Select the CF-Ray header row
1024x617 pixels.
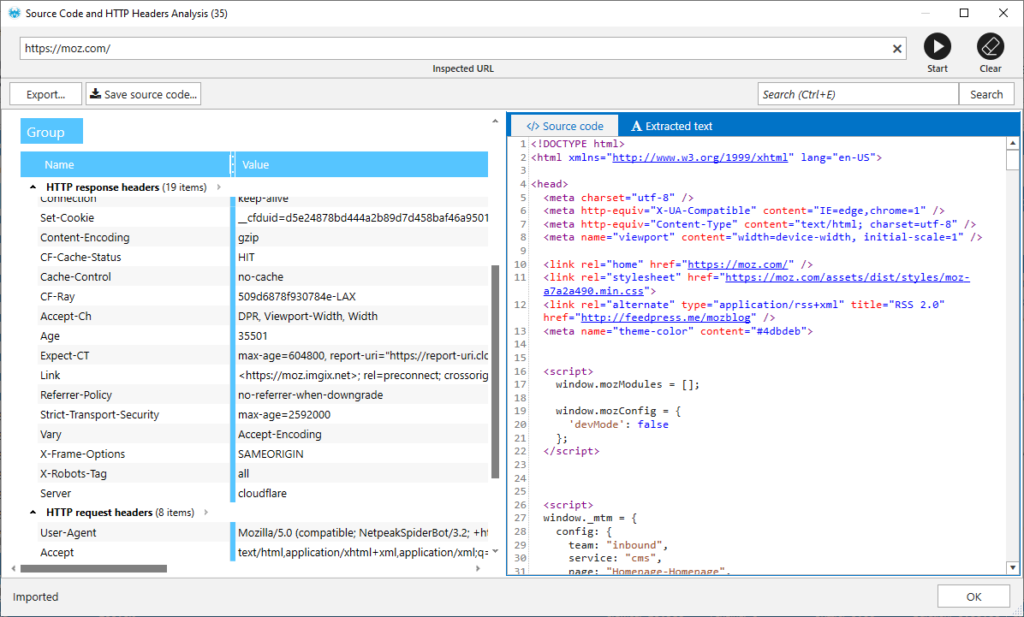click(263, 296)
